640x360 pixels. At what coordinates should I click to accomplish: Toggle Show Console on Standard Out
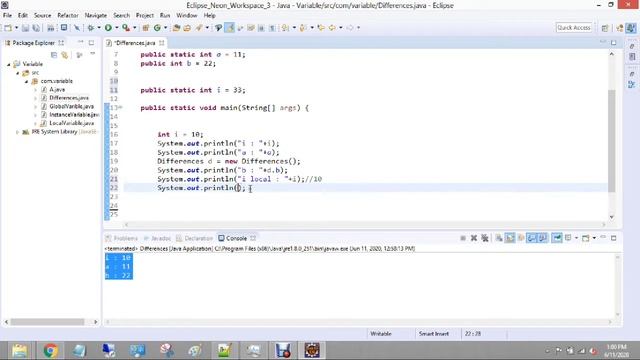(531, 238)
